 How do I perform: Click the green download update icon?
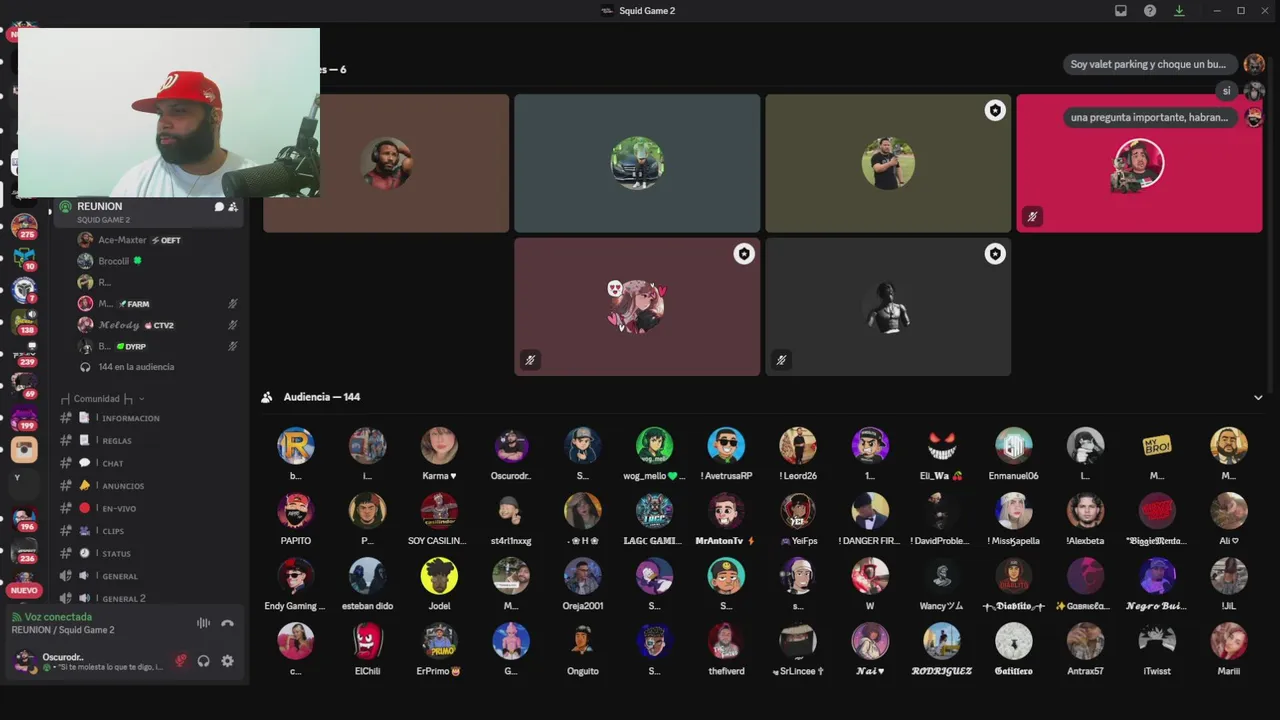[1179, 11]
